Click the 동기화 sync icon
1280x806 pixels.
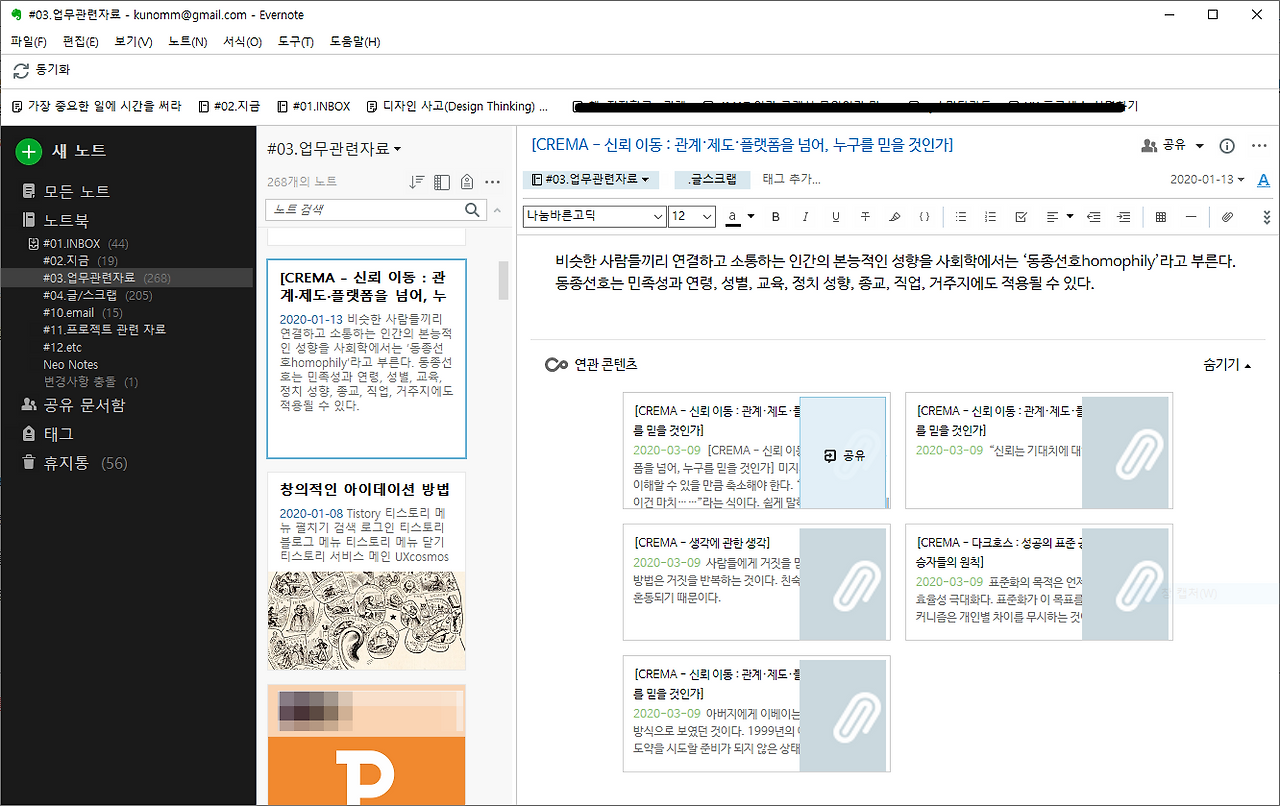[20, 70]
